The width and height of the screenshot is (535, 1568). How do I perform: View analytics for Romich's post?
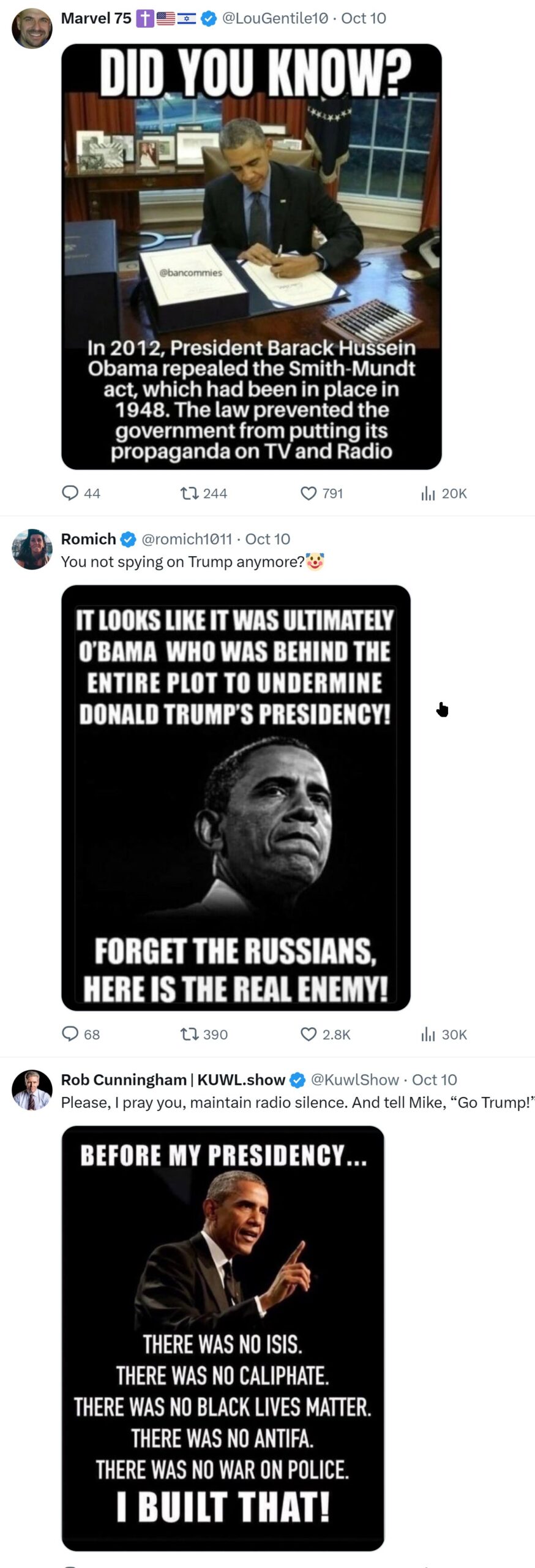(x=428, y=1034)
